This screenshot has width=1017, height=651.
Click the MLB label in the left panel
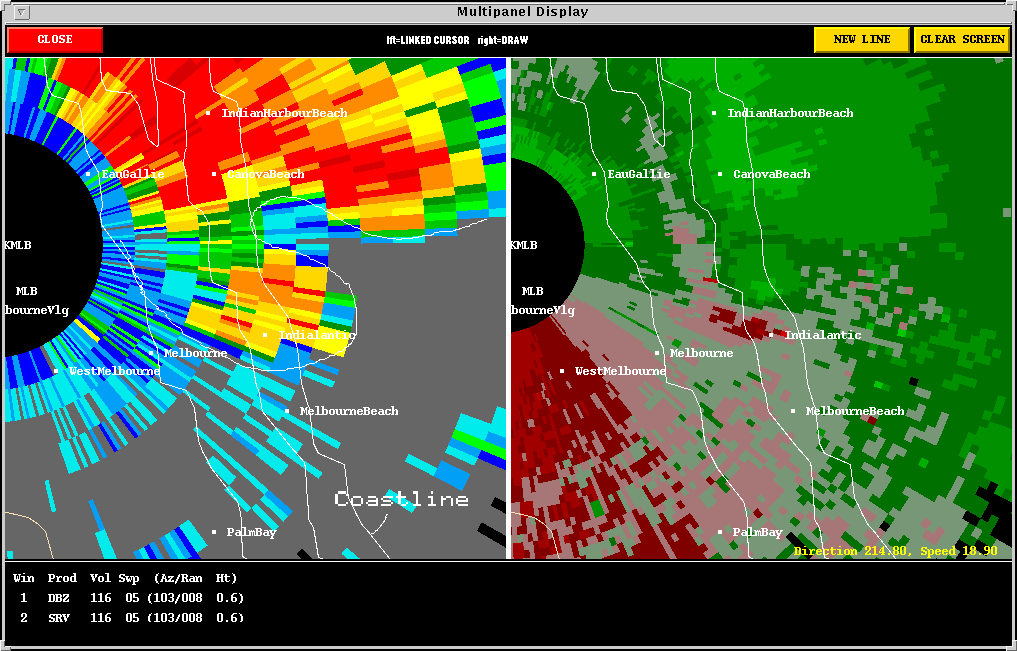tap(25, 291)
